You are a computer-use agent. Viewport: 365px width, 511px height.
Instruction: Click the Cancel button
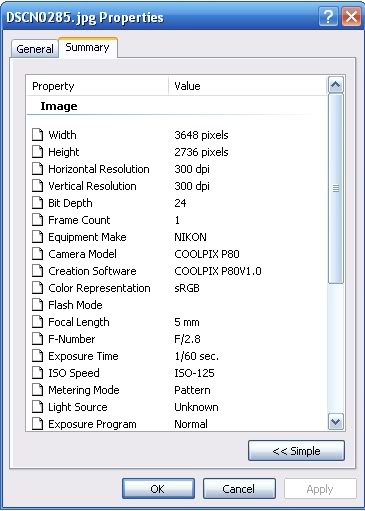tap(239, 489)
